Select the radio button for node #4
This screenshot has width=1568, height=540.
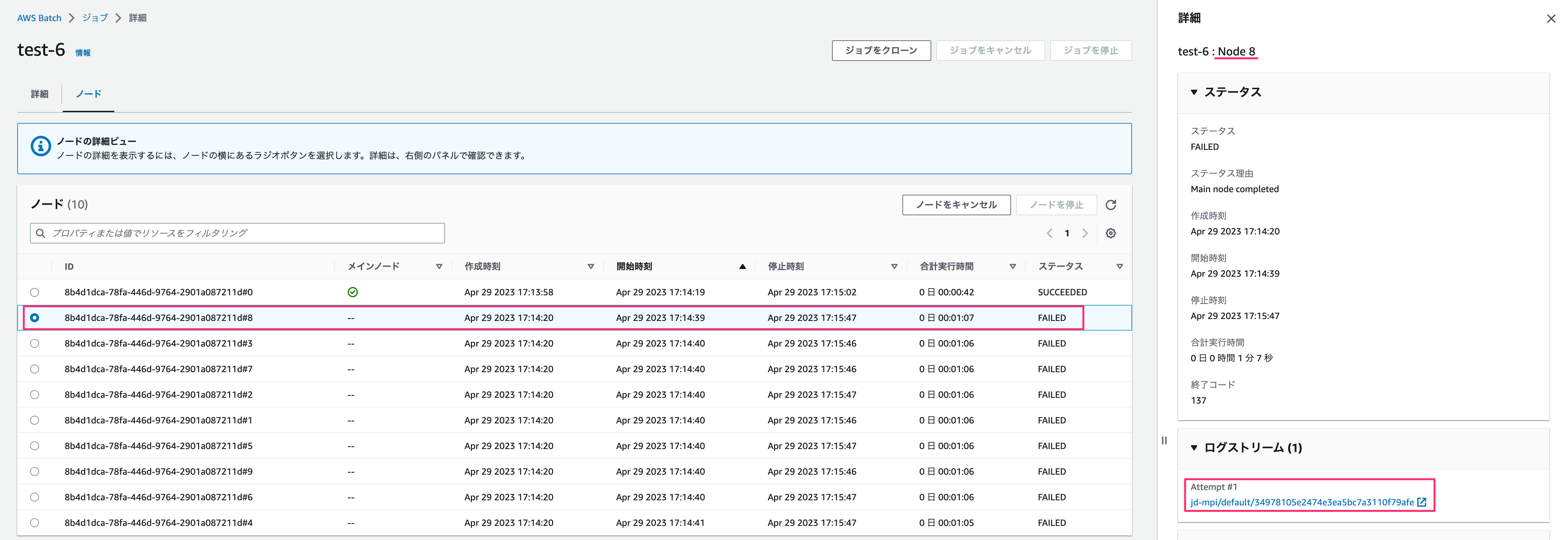point(35,522)
